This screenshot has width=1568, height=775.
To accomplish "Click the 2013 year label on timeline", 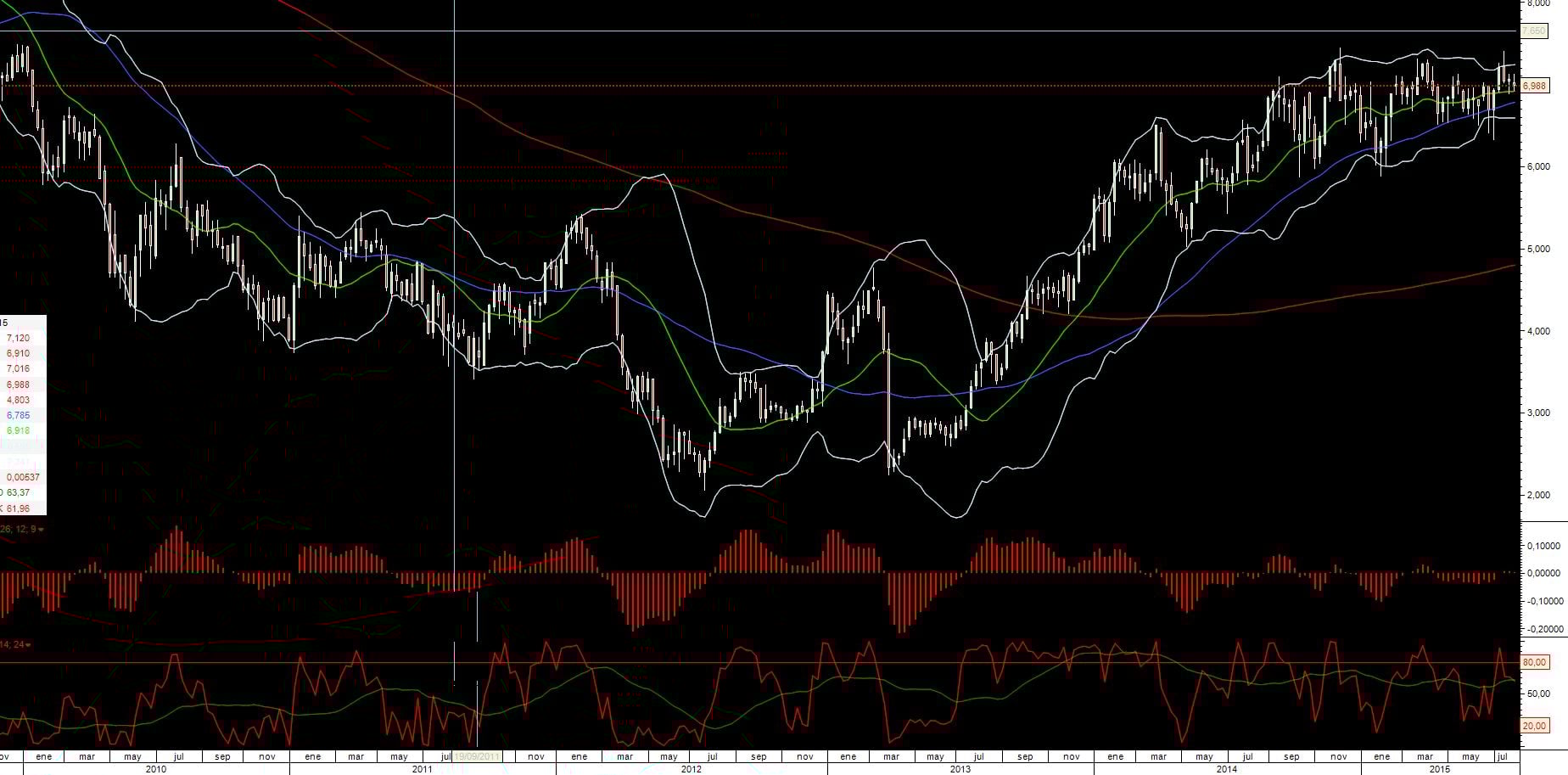I will tap(960, 769).
